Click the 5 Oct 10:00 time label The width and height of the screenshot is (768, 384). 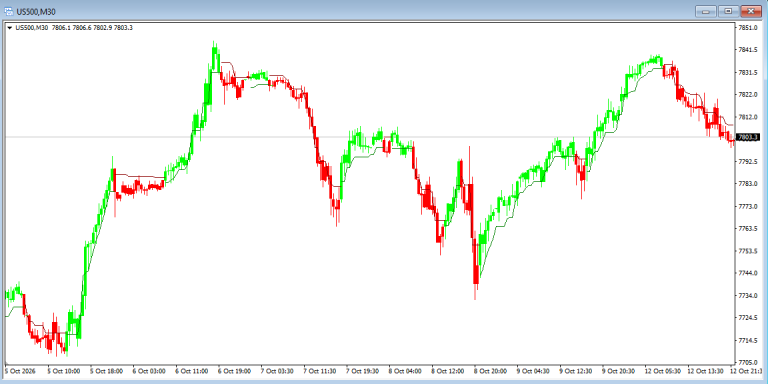click(x=64, y=371)
